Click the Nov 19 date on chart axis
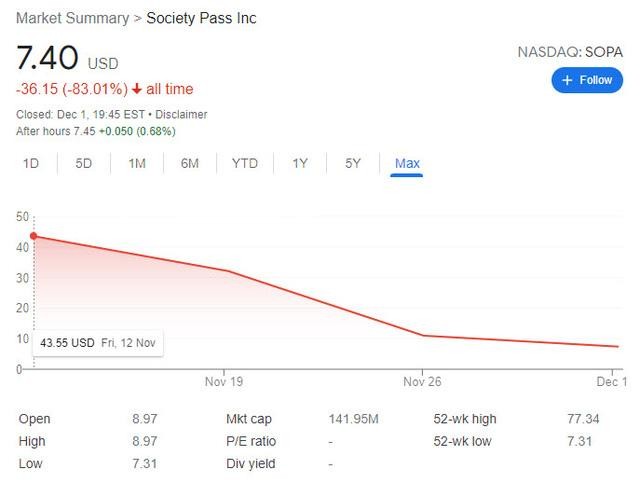Screen dimensions: 640x483 [x=223, y=381]
